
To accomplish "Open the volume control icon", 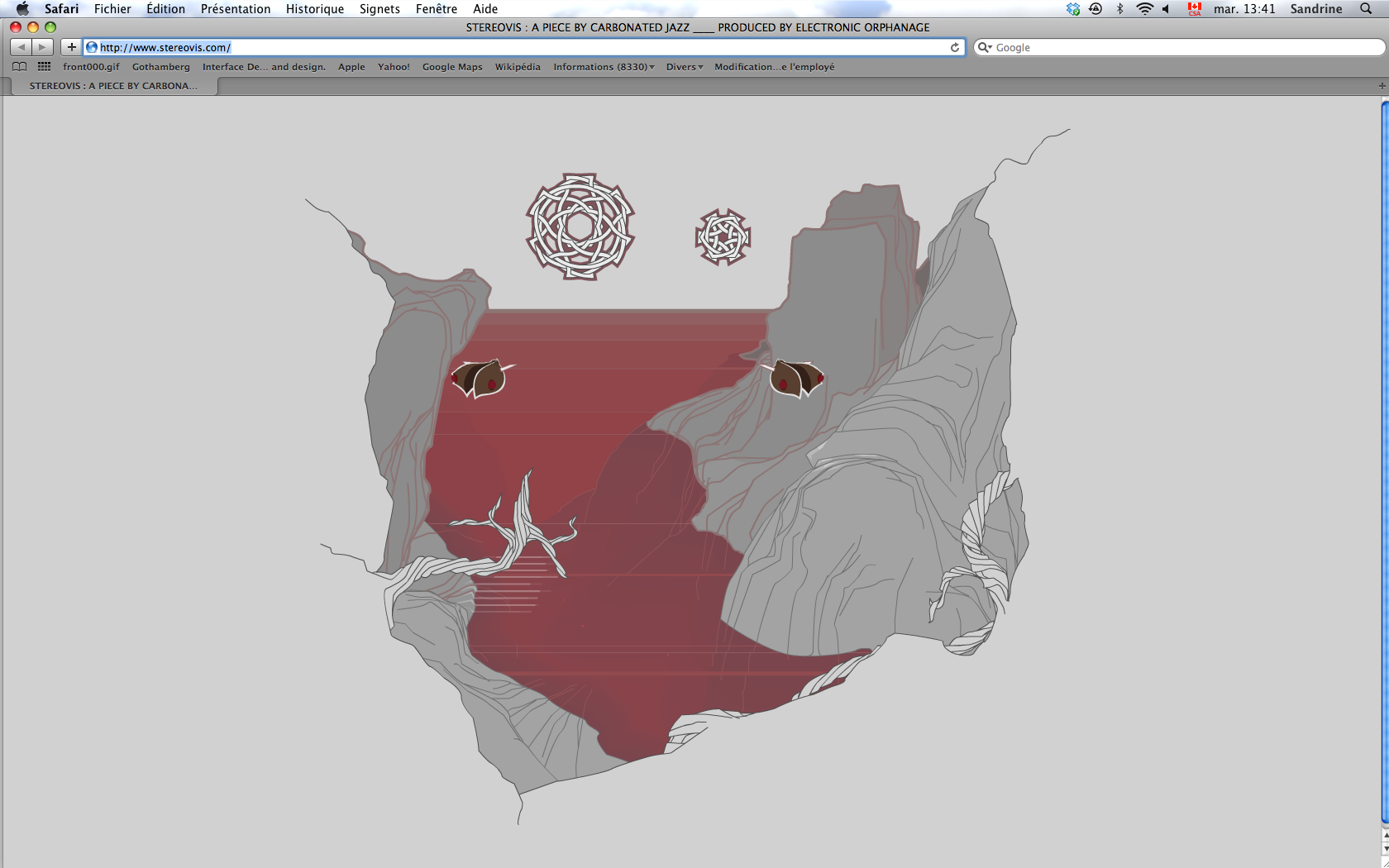I will coord(1166,9).
